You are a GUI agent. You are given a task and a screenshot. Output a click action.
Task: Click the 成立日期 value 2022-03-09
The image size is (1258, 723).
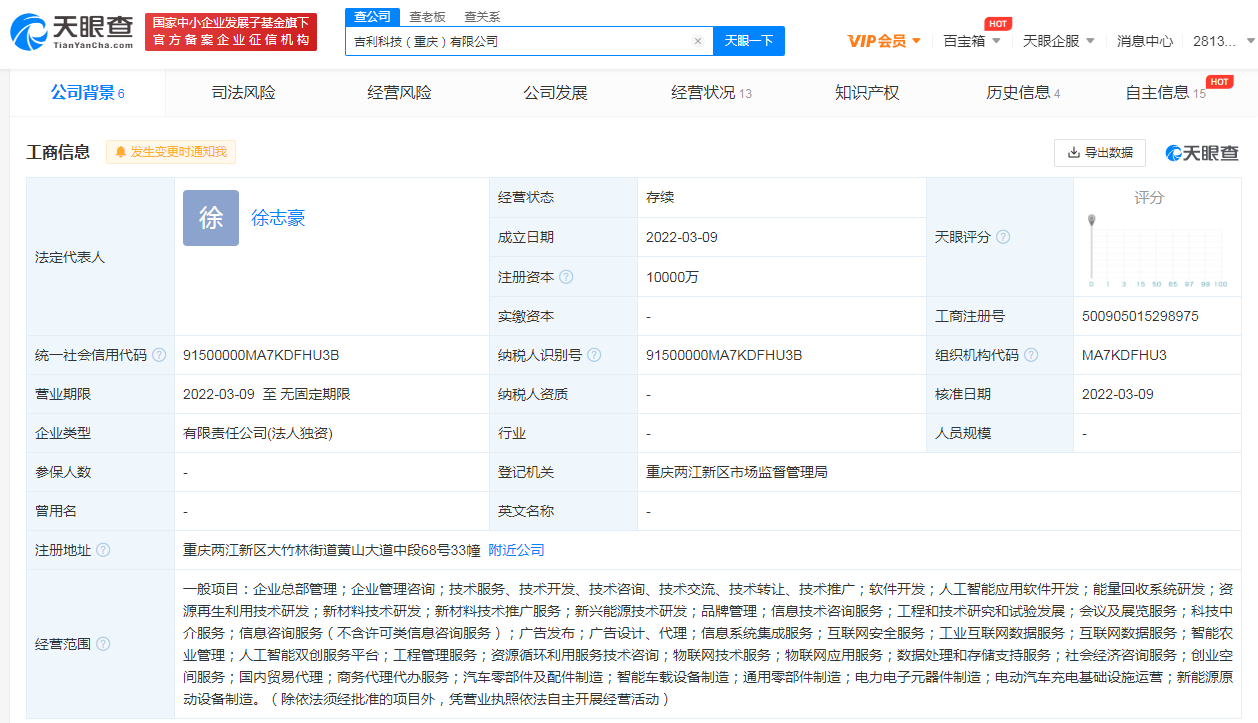682,237
